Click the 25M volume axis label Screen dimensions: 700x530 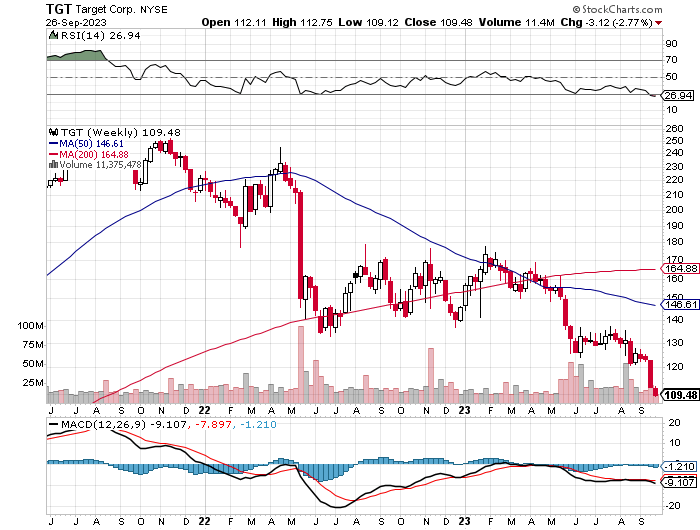pos(33,383)
